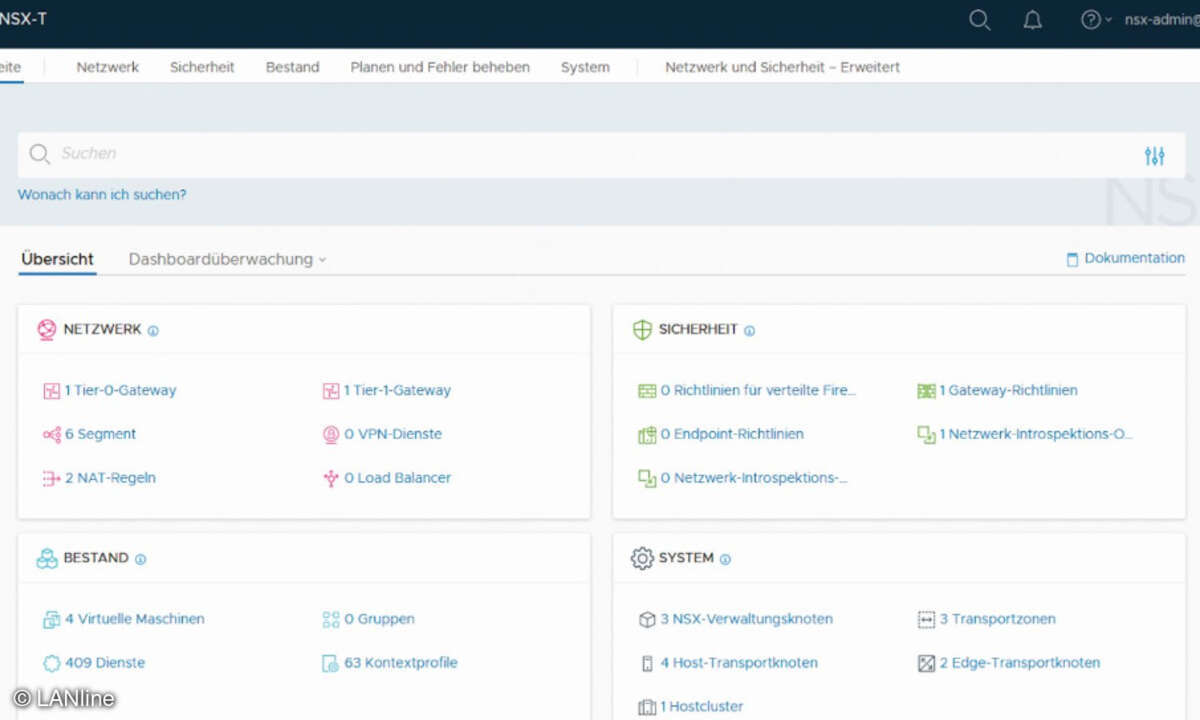The height and width of the screenshot is (720, 1200).
Task: Show info tooltip next to SYSTEM
Action: pyautogui.click(x=725, y=559)
